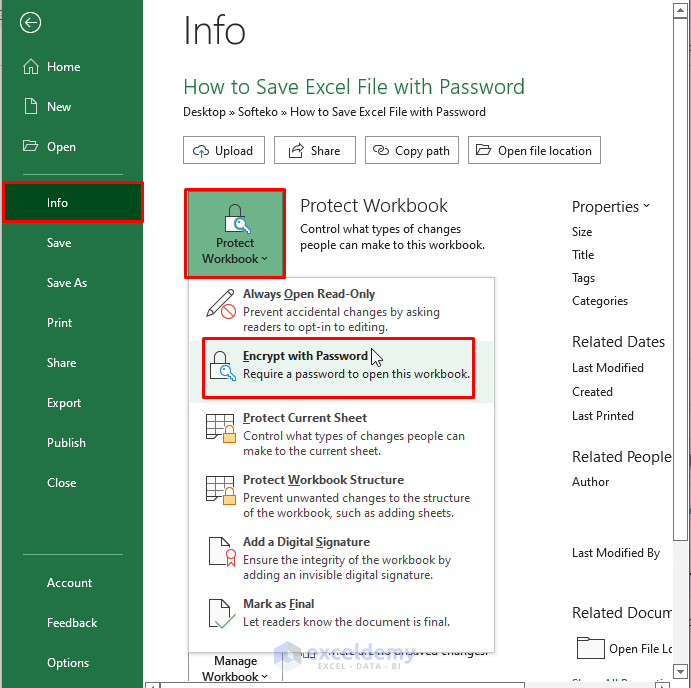Open Options in the sidebar

pos(72,662)
